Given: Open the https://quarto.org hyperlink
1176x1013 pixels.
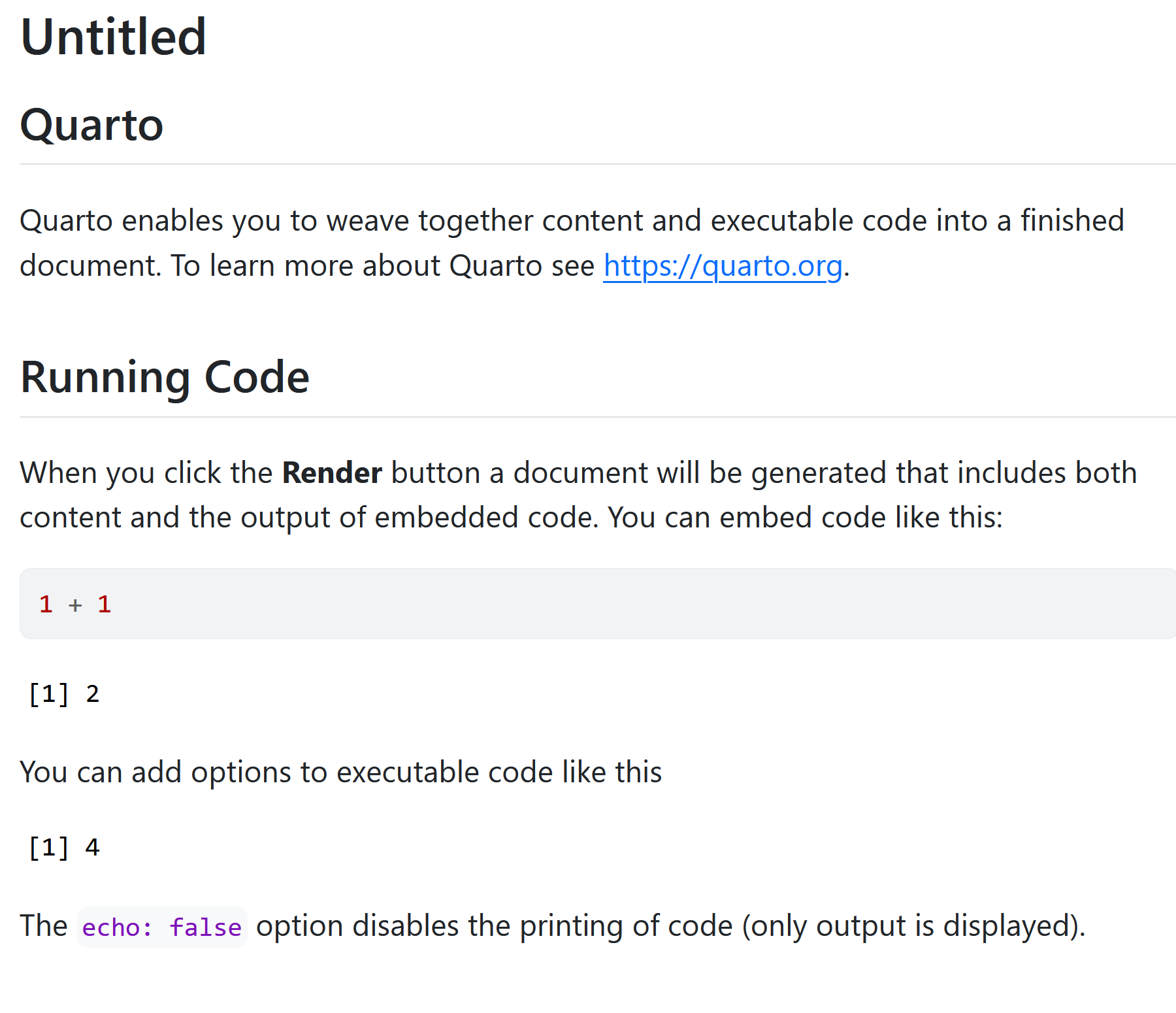Looking at the screenshot, I should [x=723, y=266].
